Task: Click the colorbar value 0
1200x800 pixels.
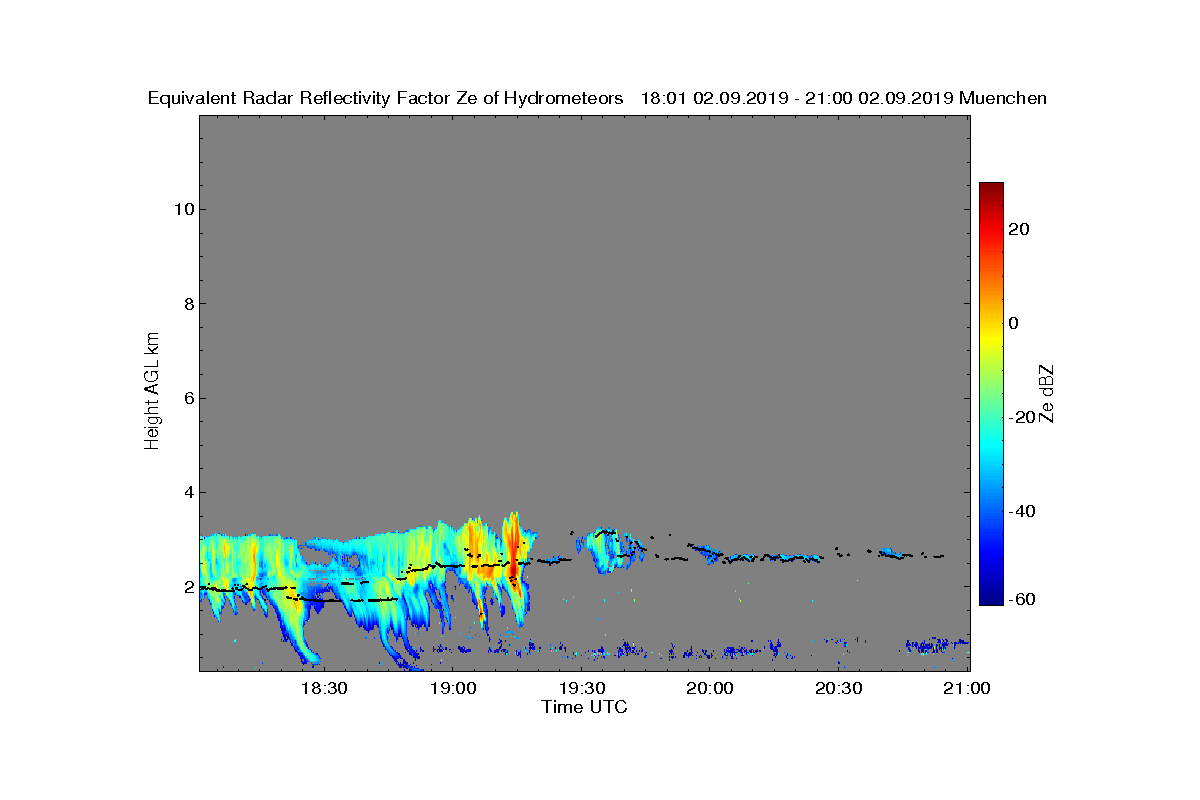Action: (1014, 323)
